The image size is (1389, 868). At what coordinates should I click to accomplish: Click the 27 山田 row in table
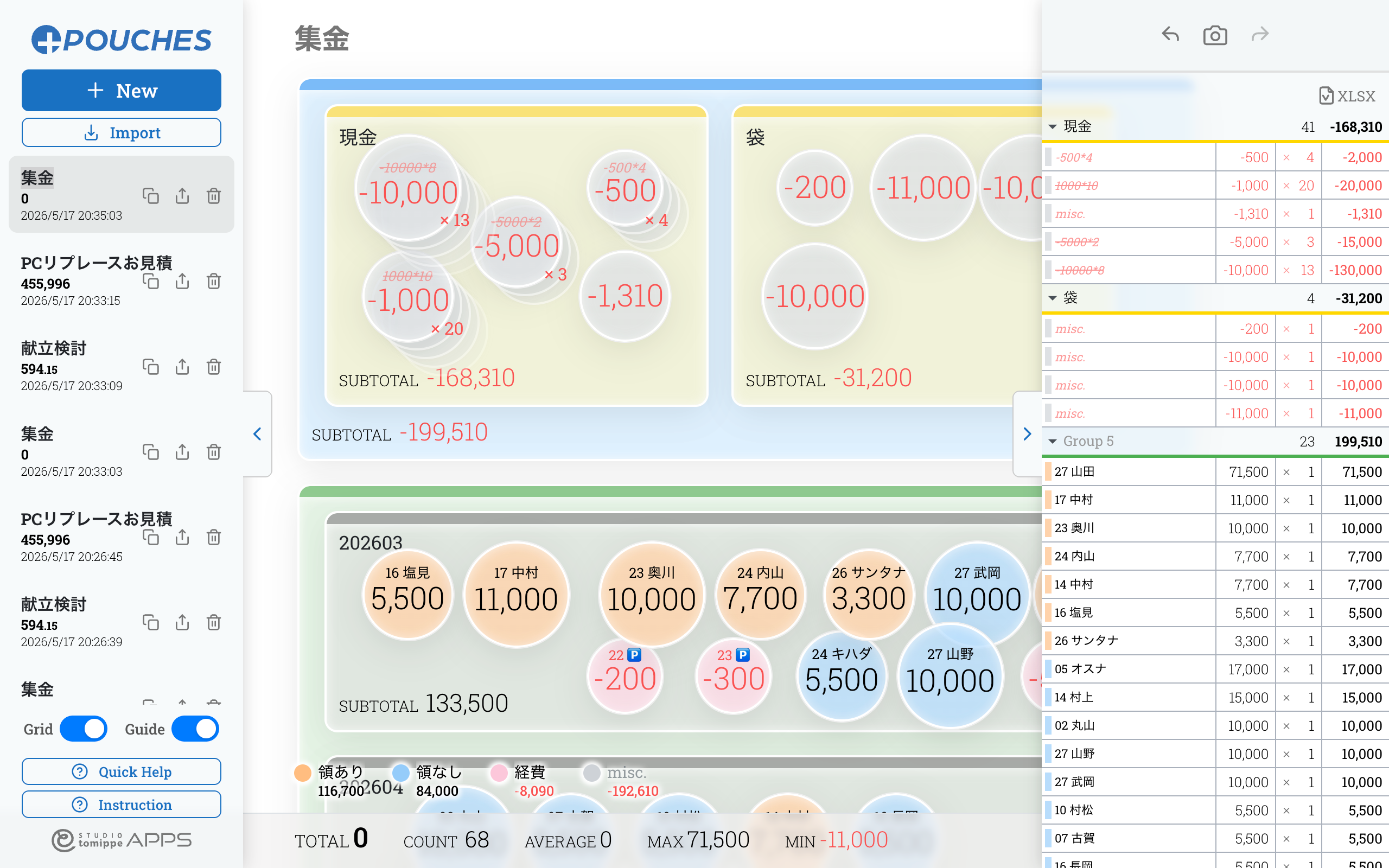(x=1215, y=471)
